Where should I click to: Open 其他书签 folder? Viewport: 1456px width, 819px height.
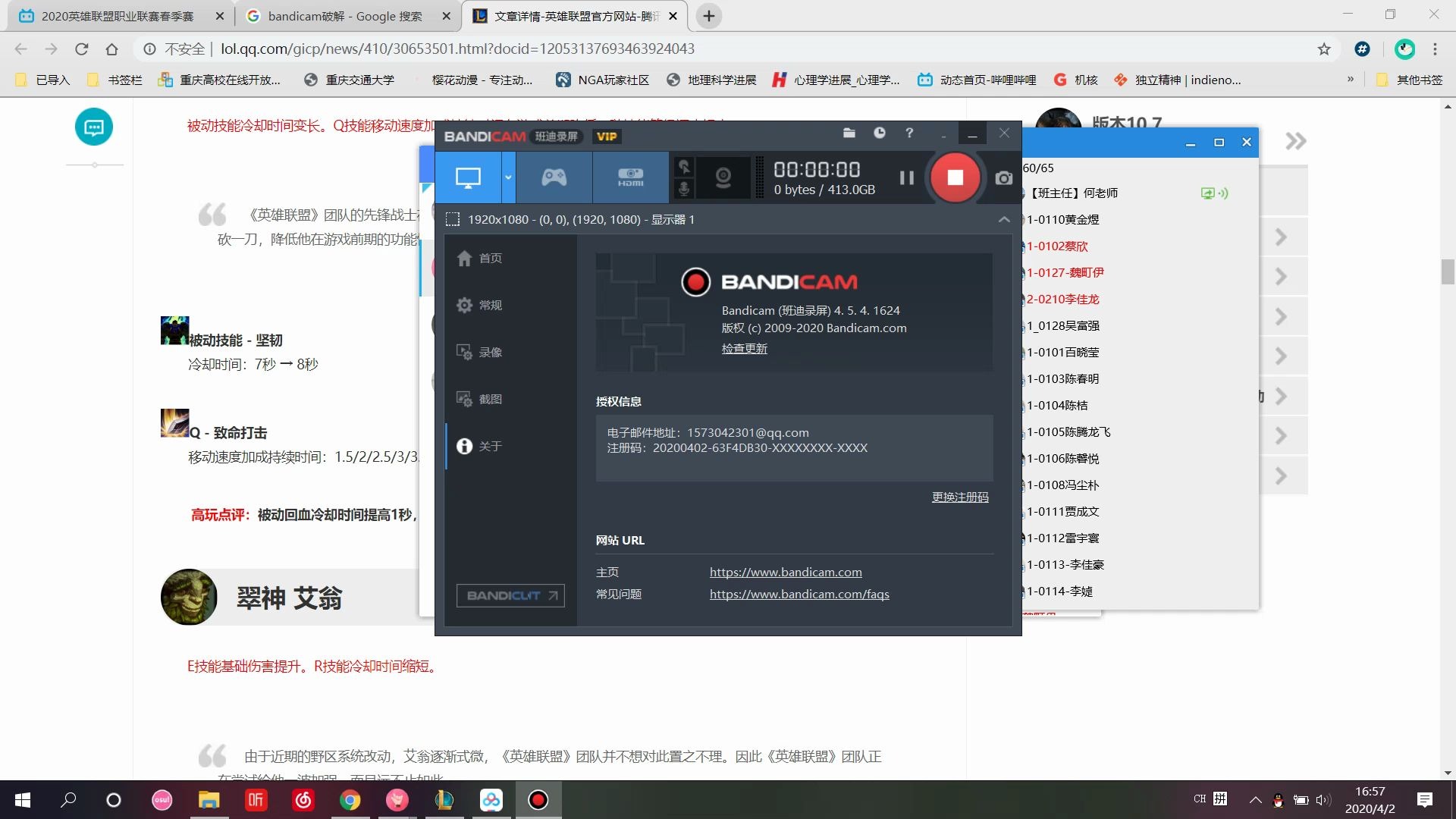pos(1410,80)
